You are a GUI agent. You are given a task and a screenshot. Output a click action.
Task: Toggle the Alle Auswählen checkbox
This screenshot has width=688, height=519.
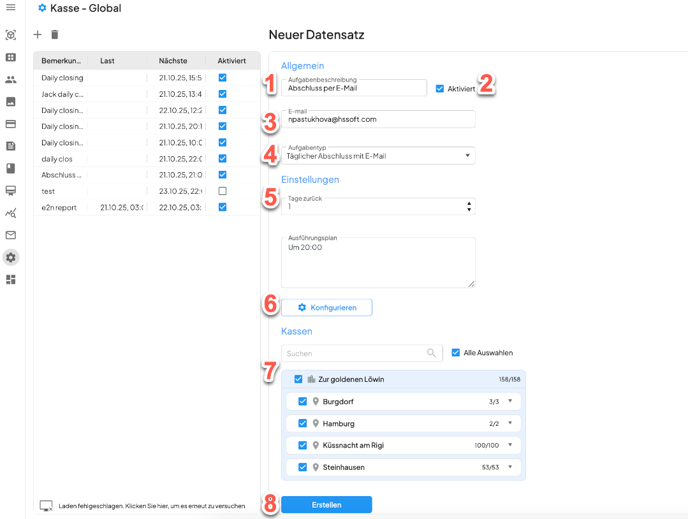[456, 353]
